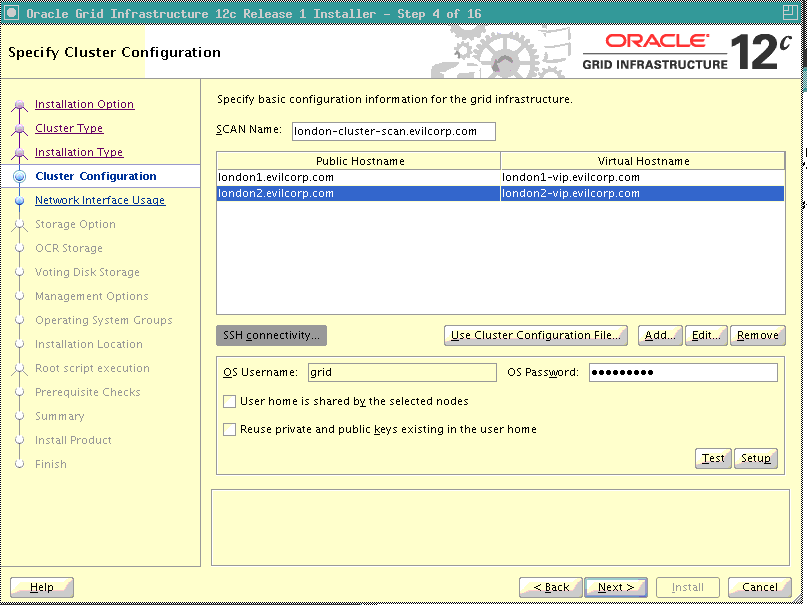Viewport: 807px width, 605px height.
Task: Click the Installation Option step bullet icon
Action: (x=20, y=105)
